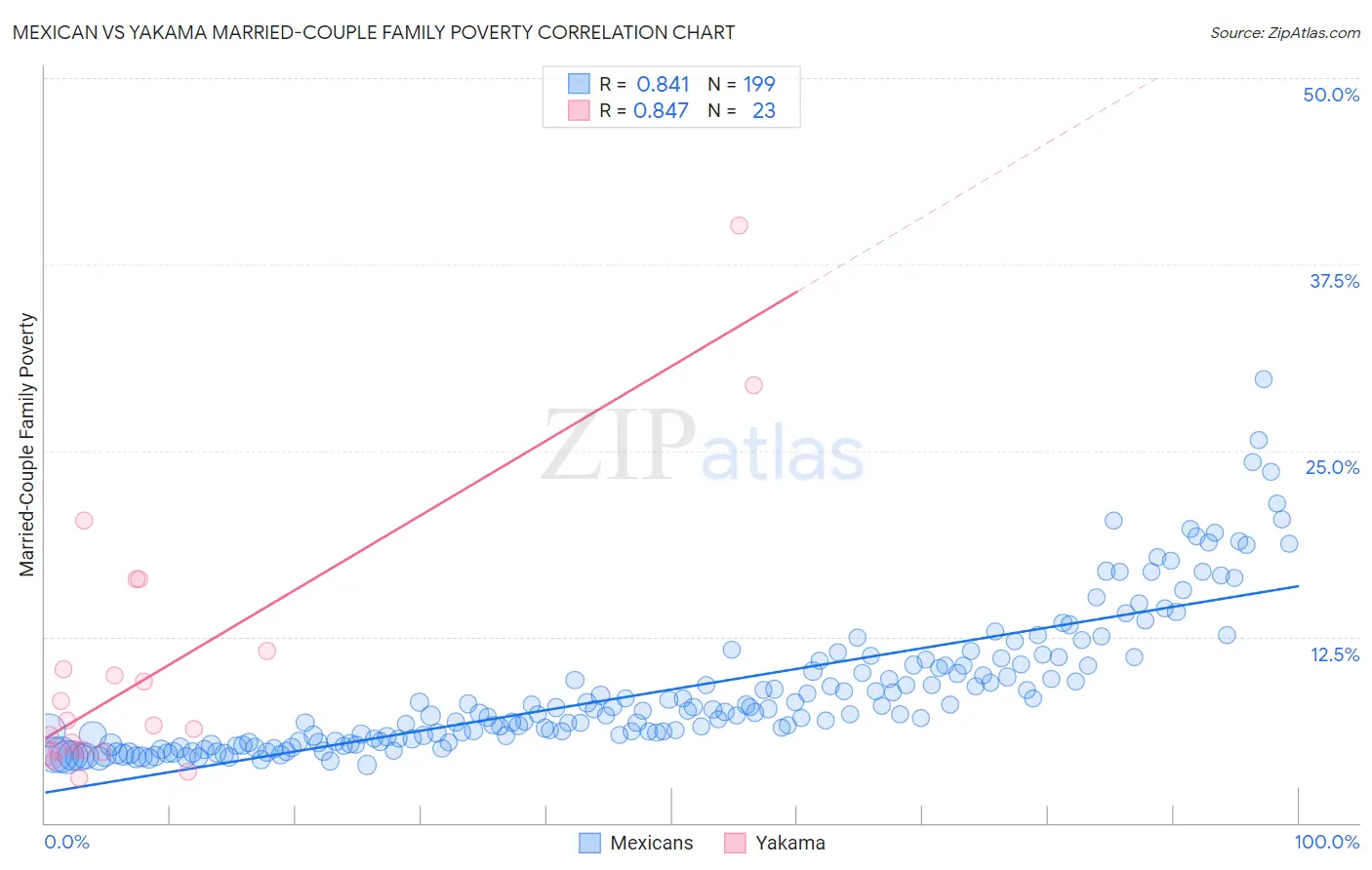
Task: Click the pink Yakama point near 29% poverty
Action: [x=753, y=385]
